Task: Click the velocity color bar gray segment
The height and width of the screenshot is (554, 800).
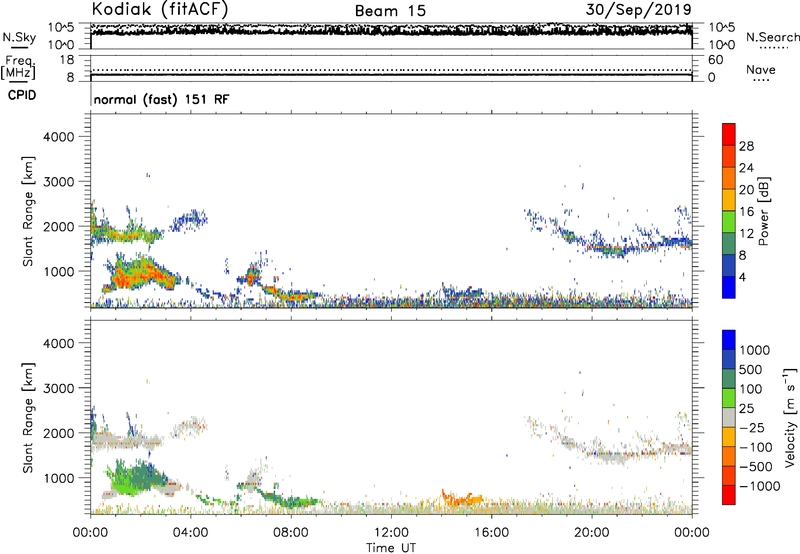Action: point(729,418)
